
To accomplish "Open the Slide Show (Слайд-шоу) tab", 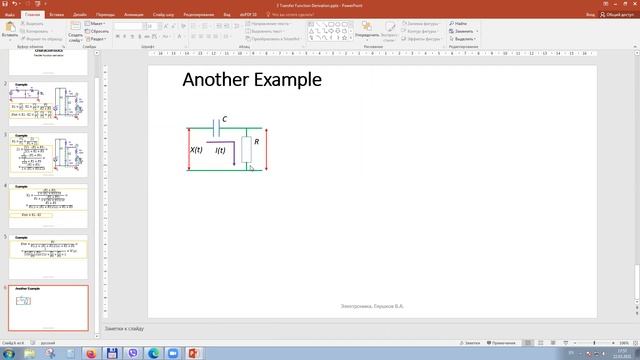I will [163, 14].
